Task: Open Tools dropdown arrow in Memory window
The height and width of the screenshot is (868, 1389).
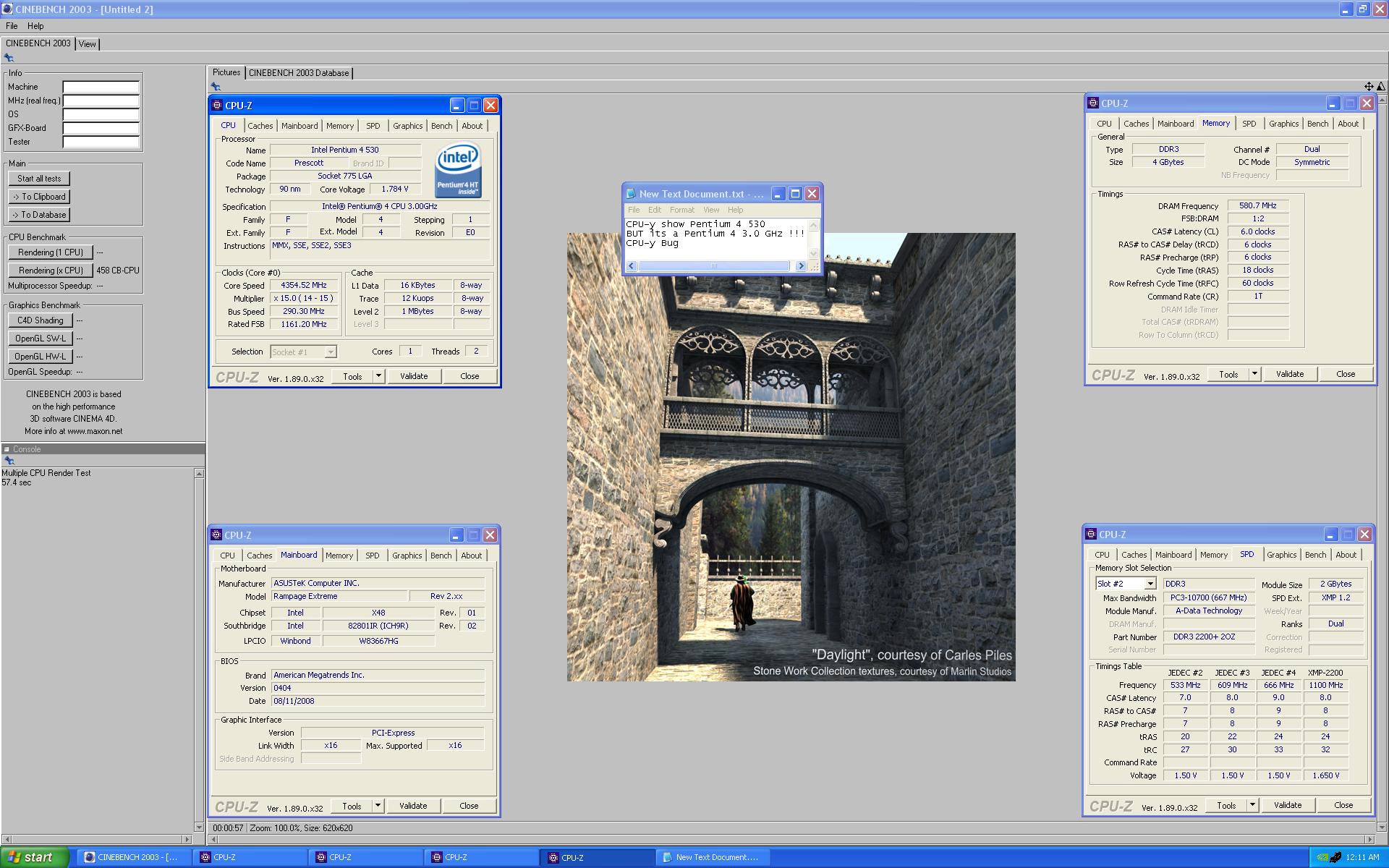Action: (1255, 374)
